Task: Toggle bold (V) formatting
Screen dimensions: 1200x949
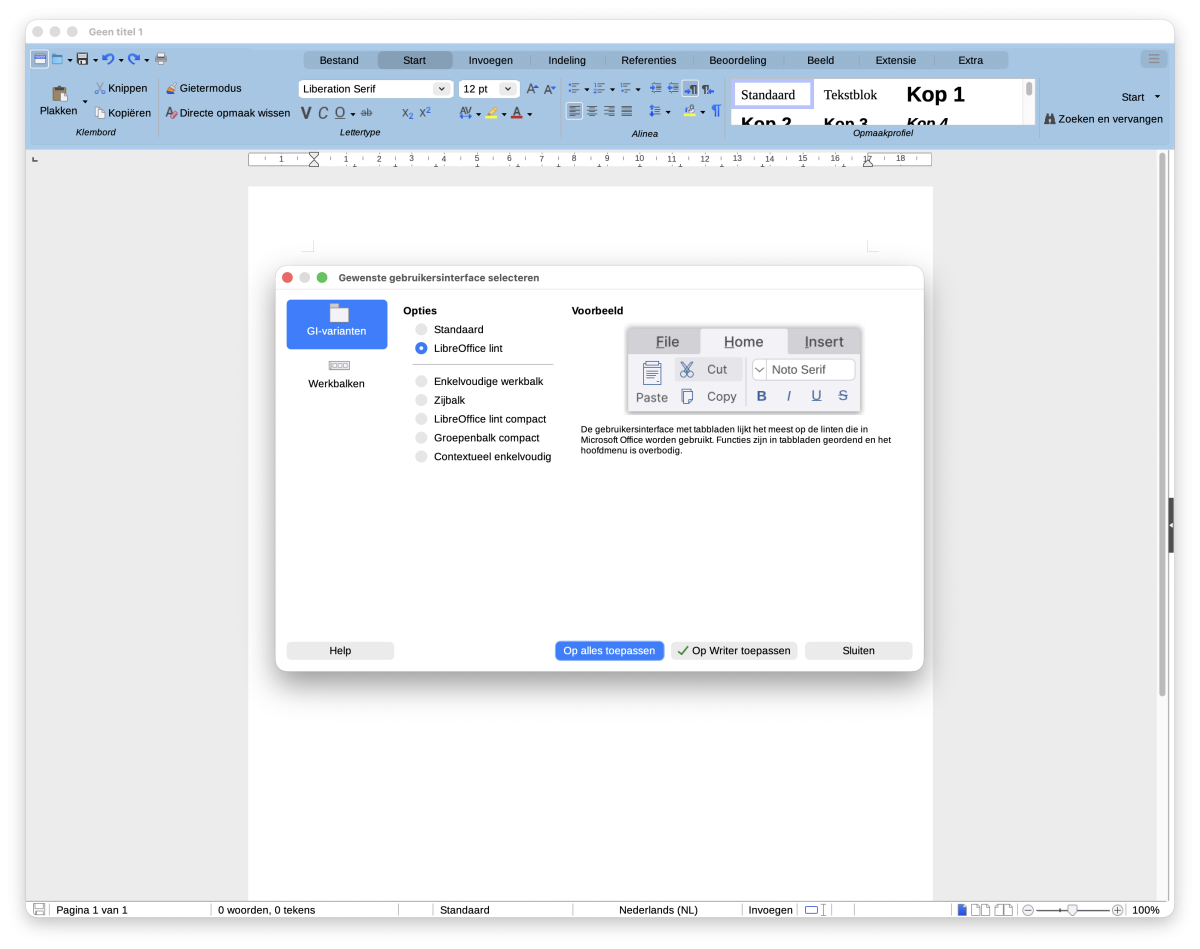Action: click(x=306, y=113)
